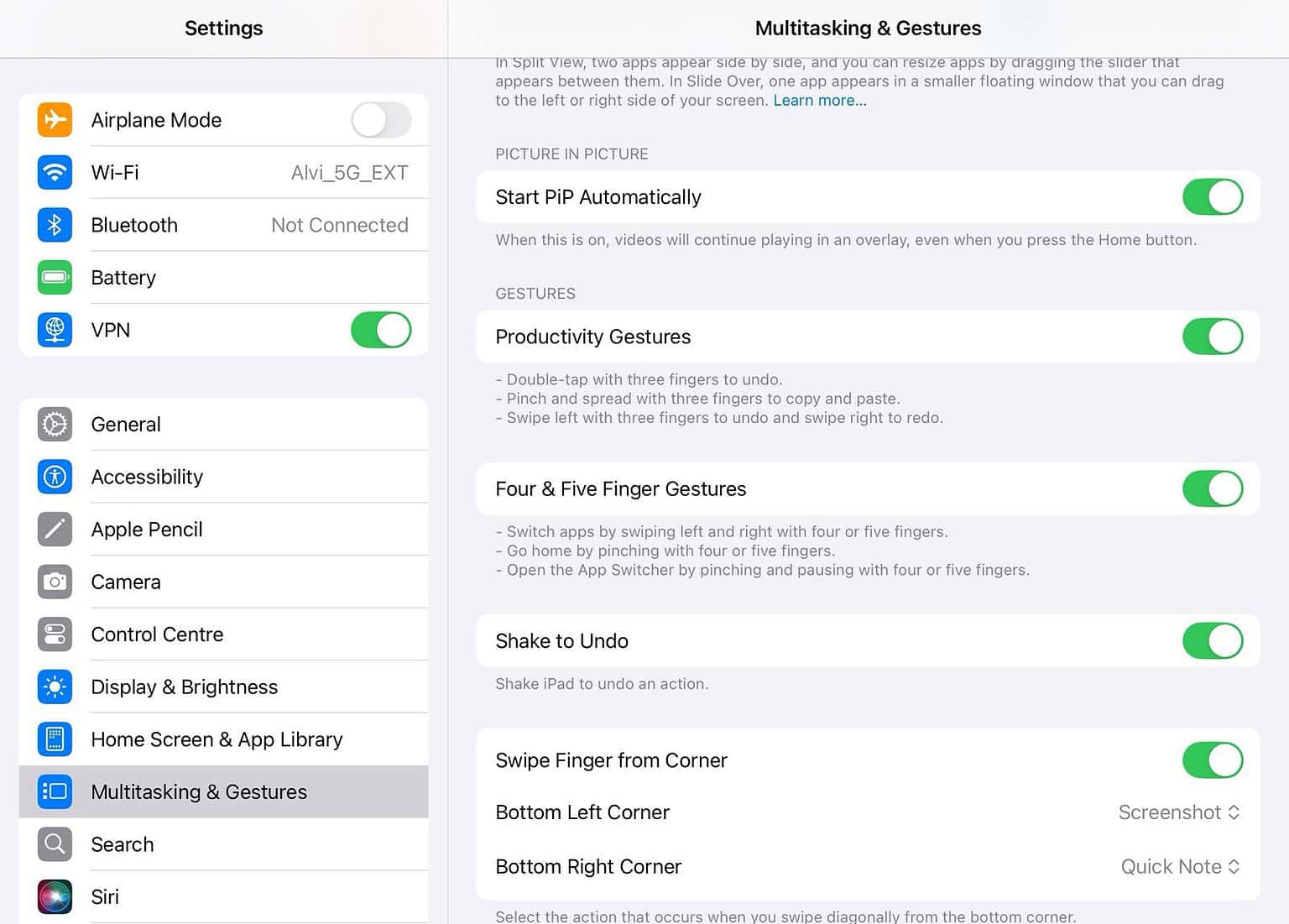Click the Airplane Mode icon
The image size is (1289, 924).
point(54,119)
